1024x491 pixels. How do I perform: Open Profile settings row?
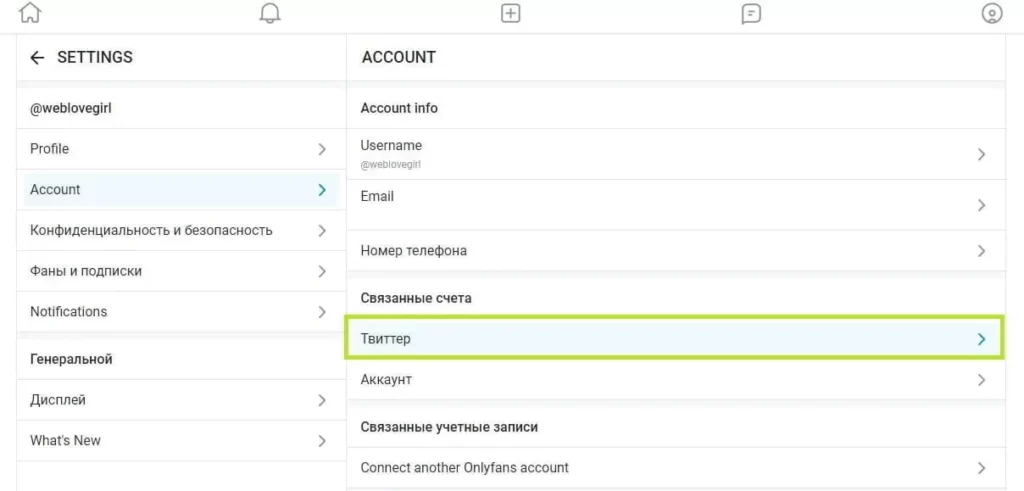[x=181, y=149]
